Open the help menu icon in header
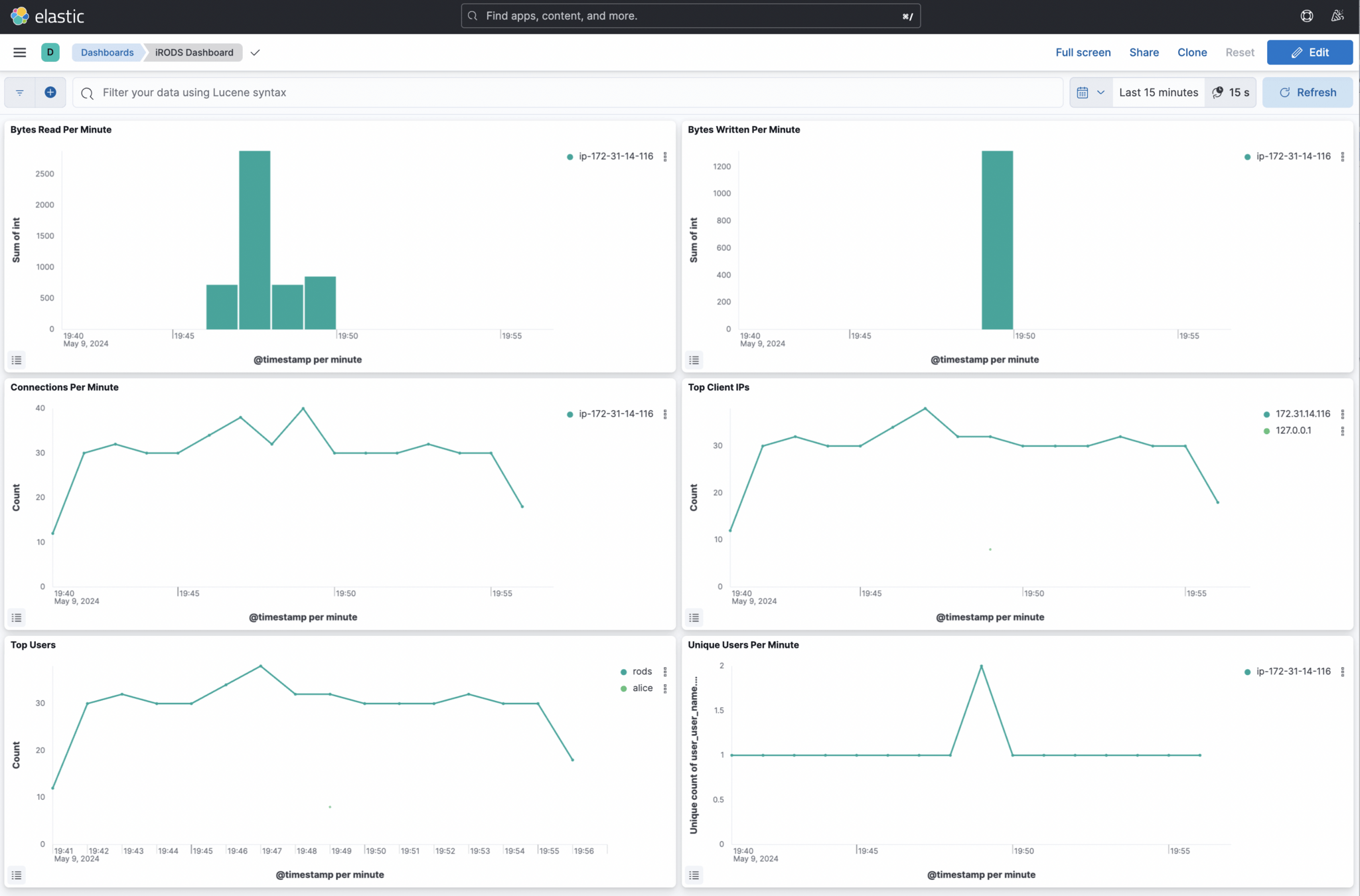Image resolution: width=1360 pixels, height=896 pixels. pyautogui.click(x=1306, y=16)
